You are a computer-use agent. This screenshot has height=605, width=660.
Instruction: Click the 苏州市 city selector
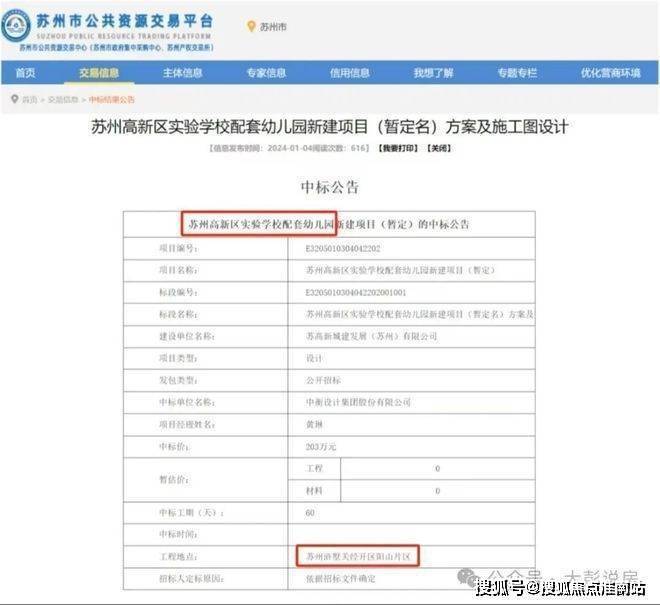pyautogui.click(x=273, y=27)
